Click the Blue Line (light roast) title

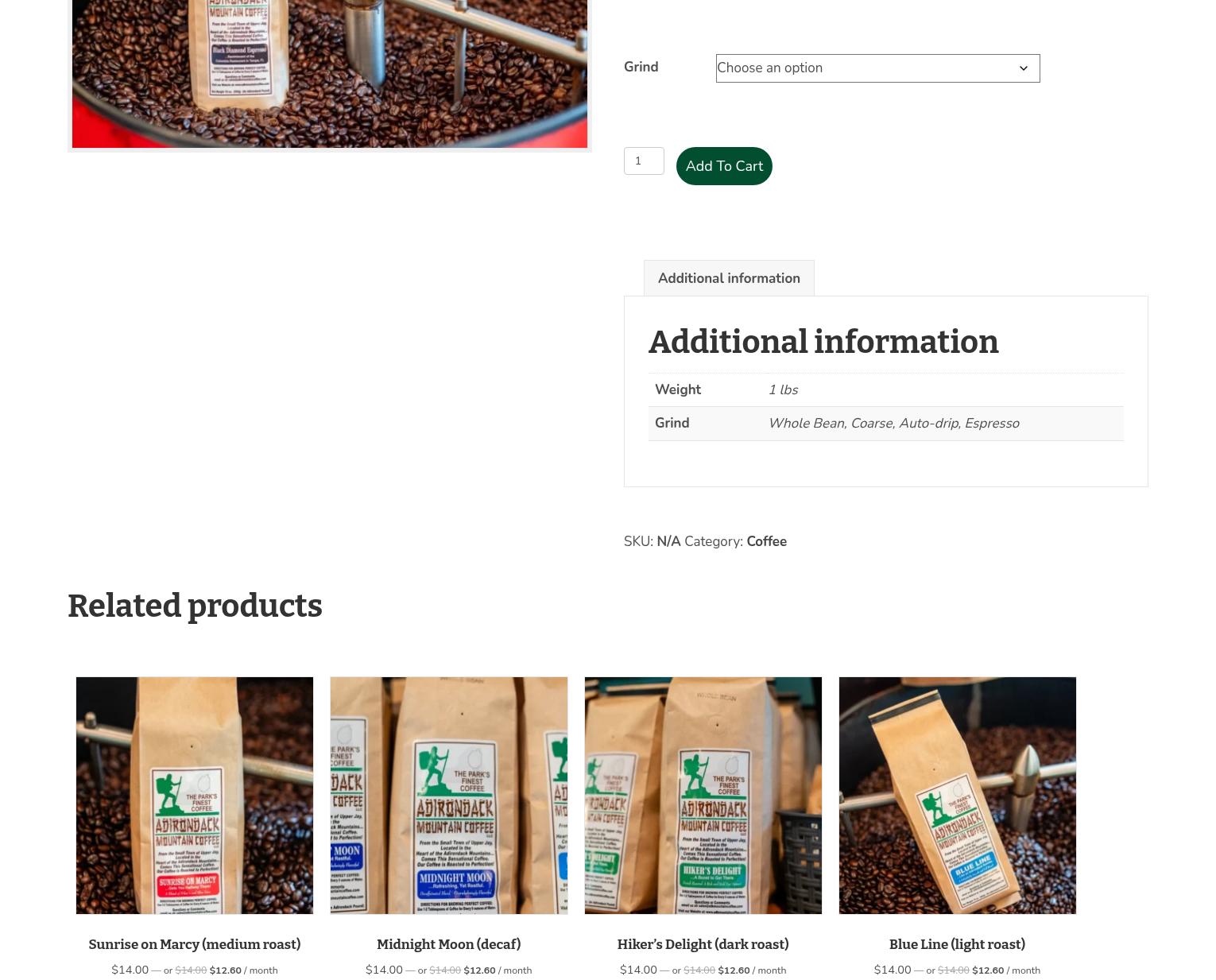point(958,944)
